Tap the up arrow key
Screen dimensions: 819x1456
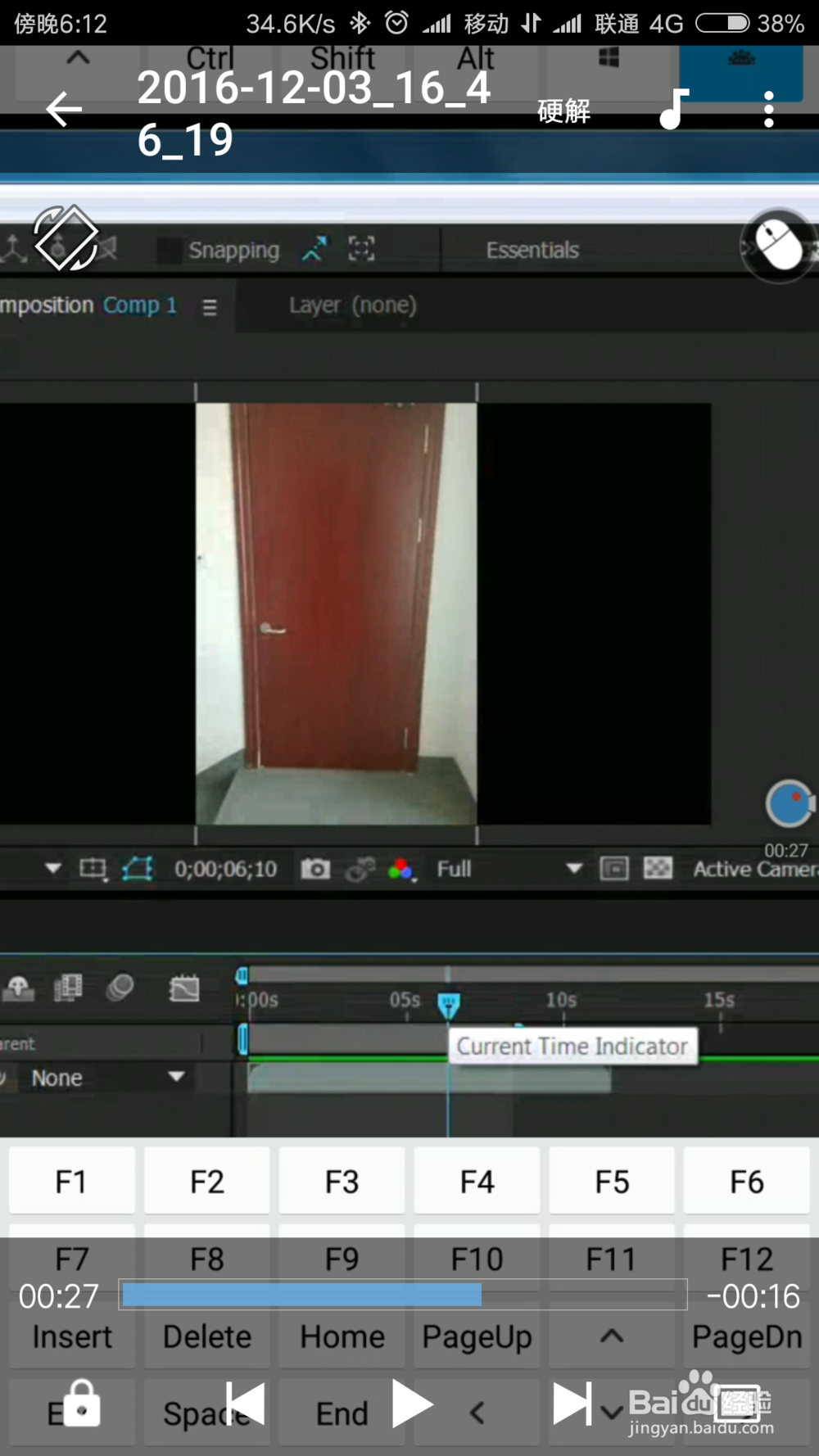coord(612,1336)
